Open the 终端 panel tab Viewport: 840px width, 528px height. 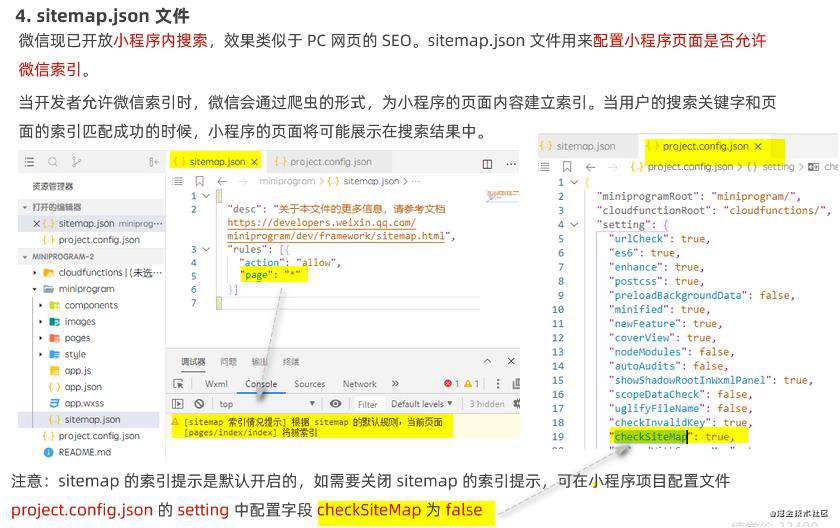291,361
